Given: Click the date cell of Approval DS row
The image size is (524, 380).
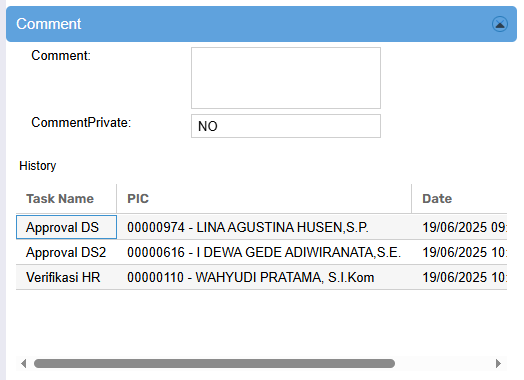Looking at the screenshot, I should click(460, 227).
